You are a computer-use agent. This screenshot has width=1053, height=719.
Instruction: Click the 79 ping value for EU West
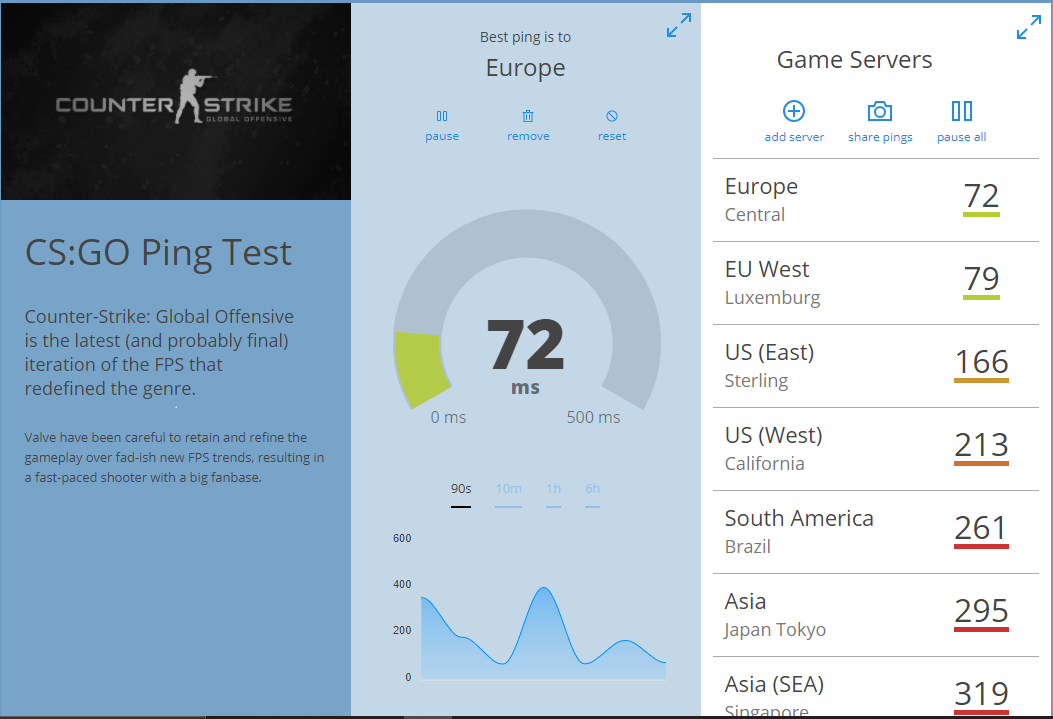(x=981, y=280)
